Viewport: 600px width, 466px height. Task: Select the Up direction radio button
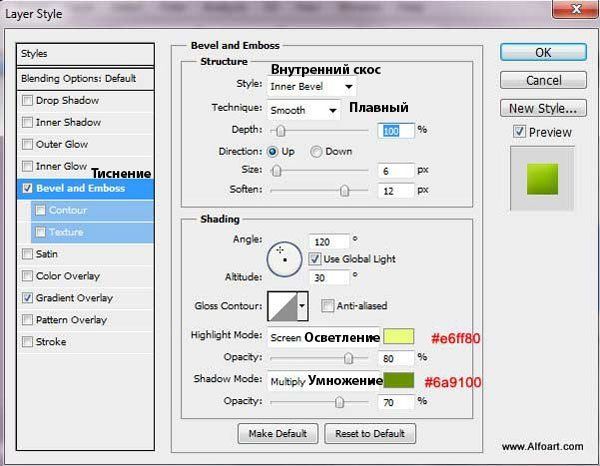272,152
